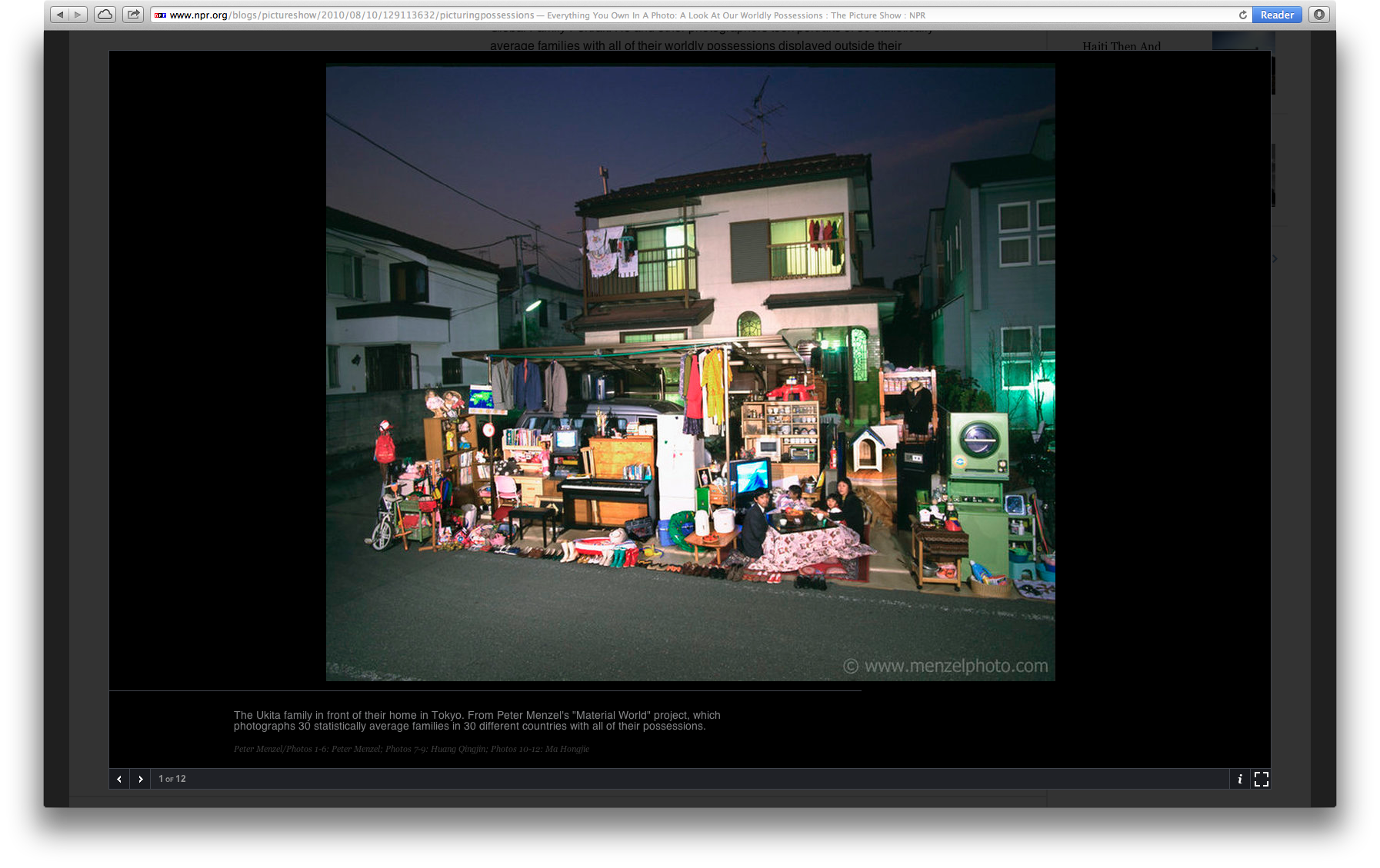Go back using Safari's back arrow
The image size is (1380, 868).
click(60, 15)
